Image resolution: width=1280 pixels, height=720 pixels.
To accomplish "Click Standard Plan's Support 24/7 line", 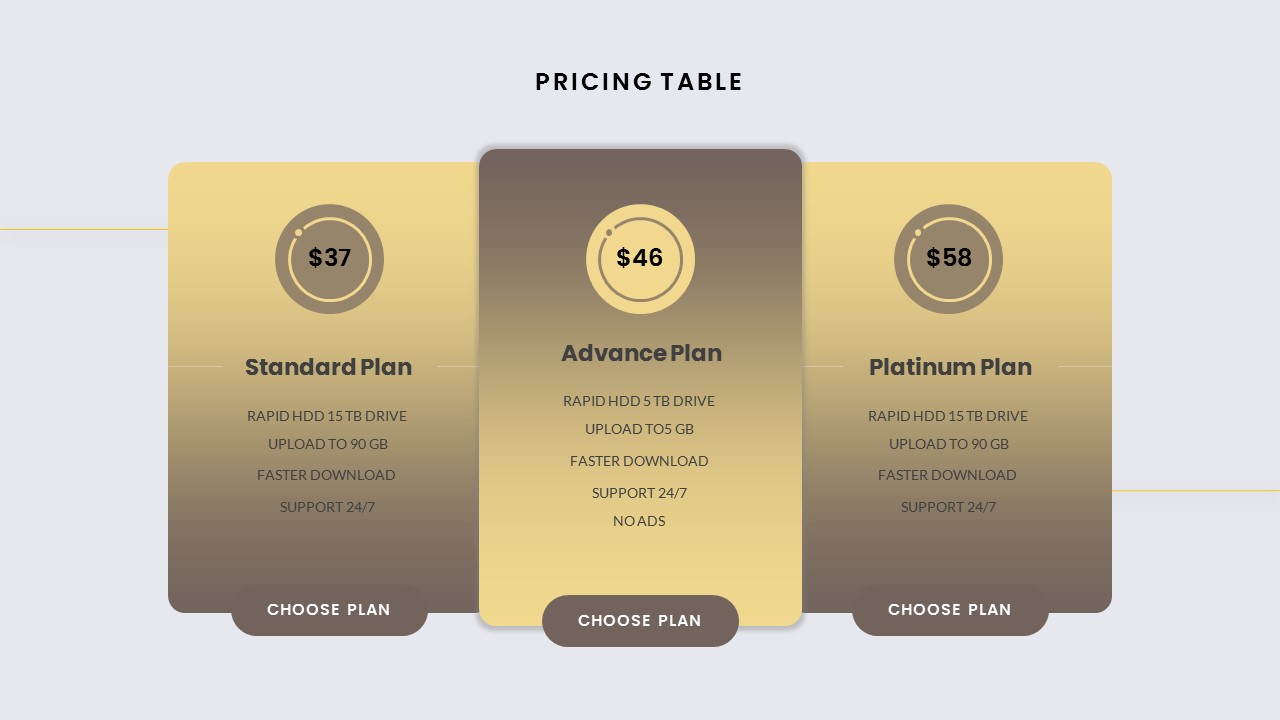I will (327, 507).
